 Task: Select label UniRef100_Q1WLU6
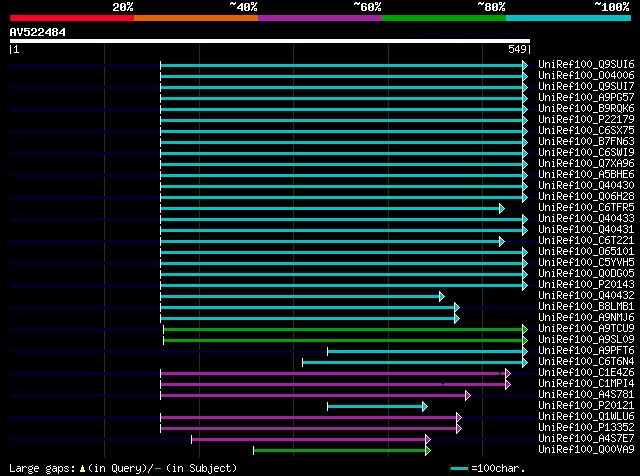pyautogui.click(x=586, y=417)
